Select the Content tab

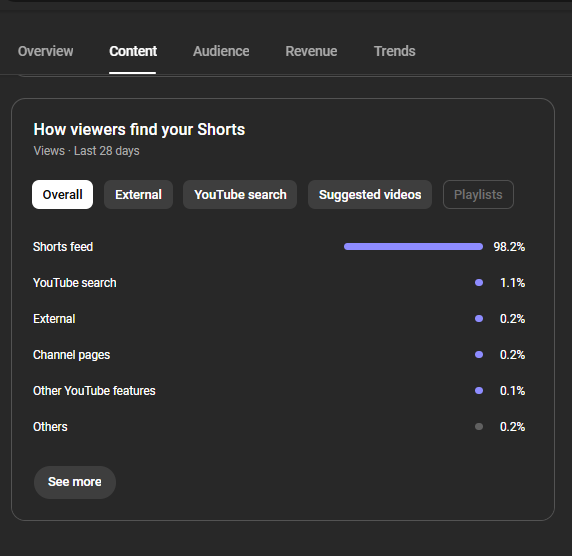coord(133,51)
